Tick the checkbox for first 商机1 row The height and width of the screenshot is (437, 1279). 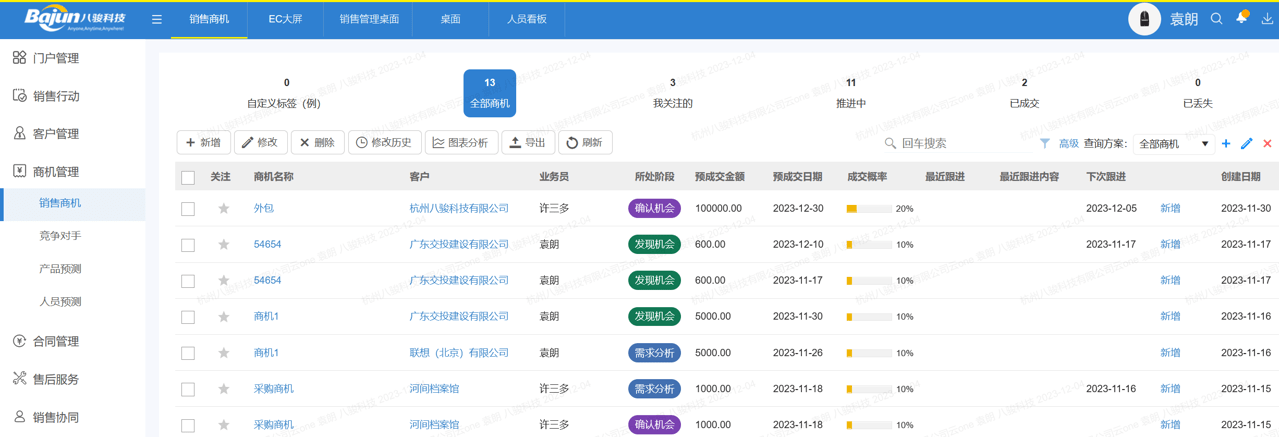188,317
